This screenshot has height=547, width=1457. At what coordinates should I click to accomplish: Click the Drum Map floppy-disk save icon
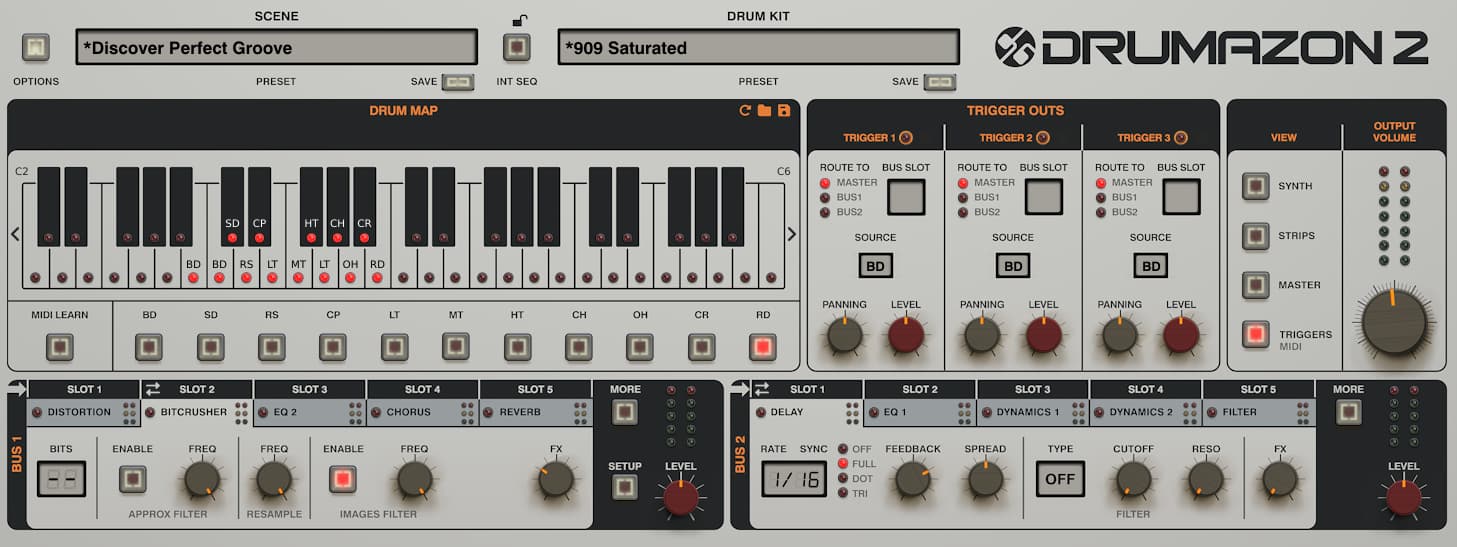click(x=784, y=110)
